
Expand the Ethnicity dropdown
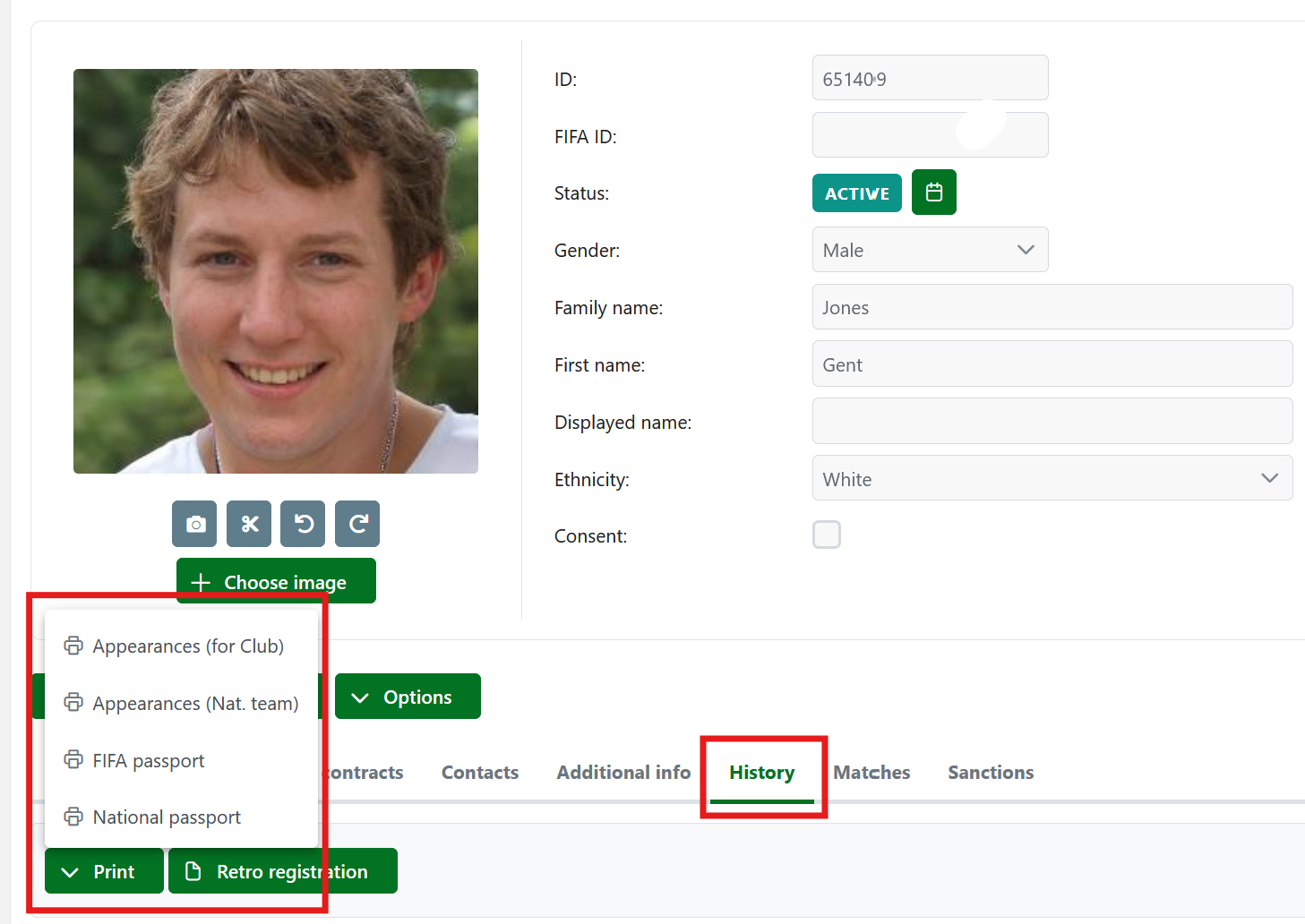1052,478
